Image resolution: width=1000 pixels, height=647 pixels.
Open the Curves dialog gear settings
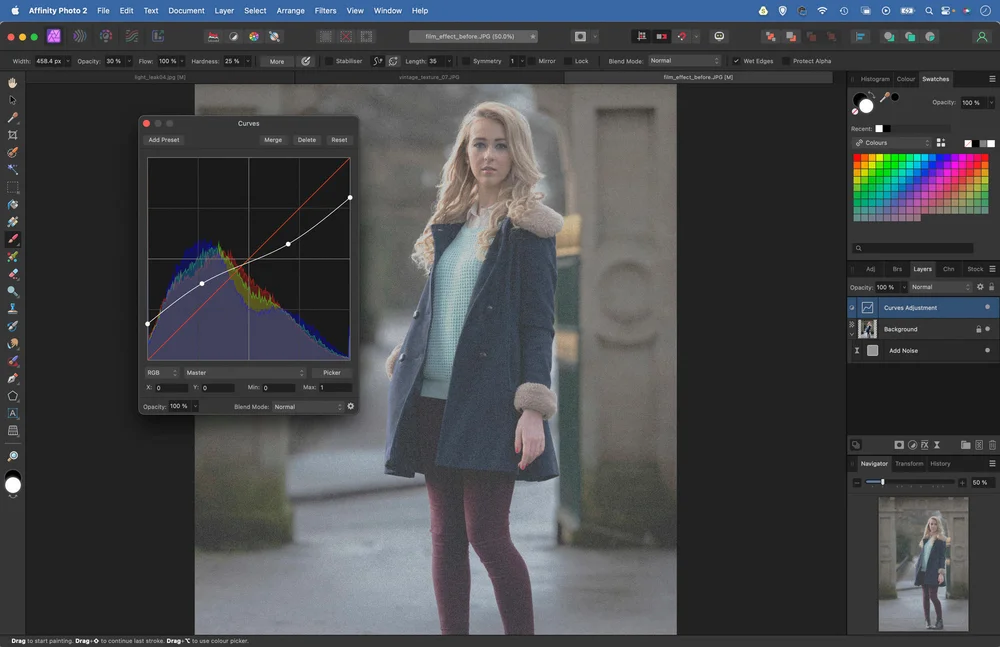(x=350, y=406)
